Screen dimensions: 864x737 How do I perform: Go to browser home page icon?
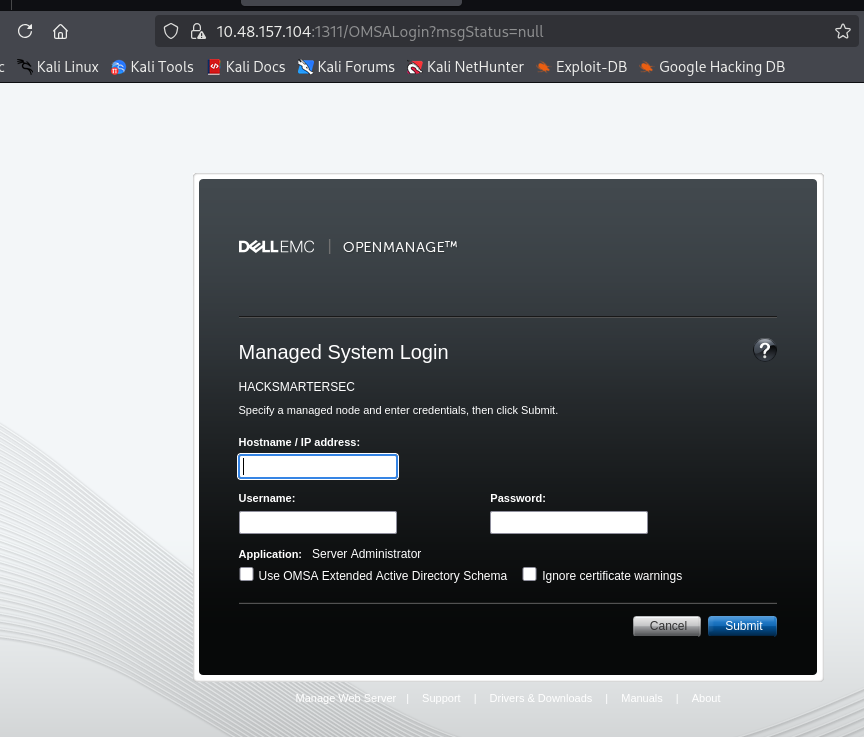pyautogui.click(x=61, y=31)
